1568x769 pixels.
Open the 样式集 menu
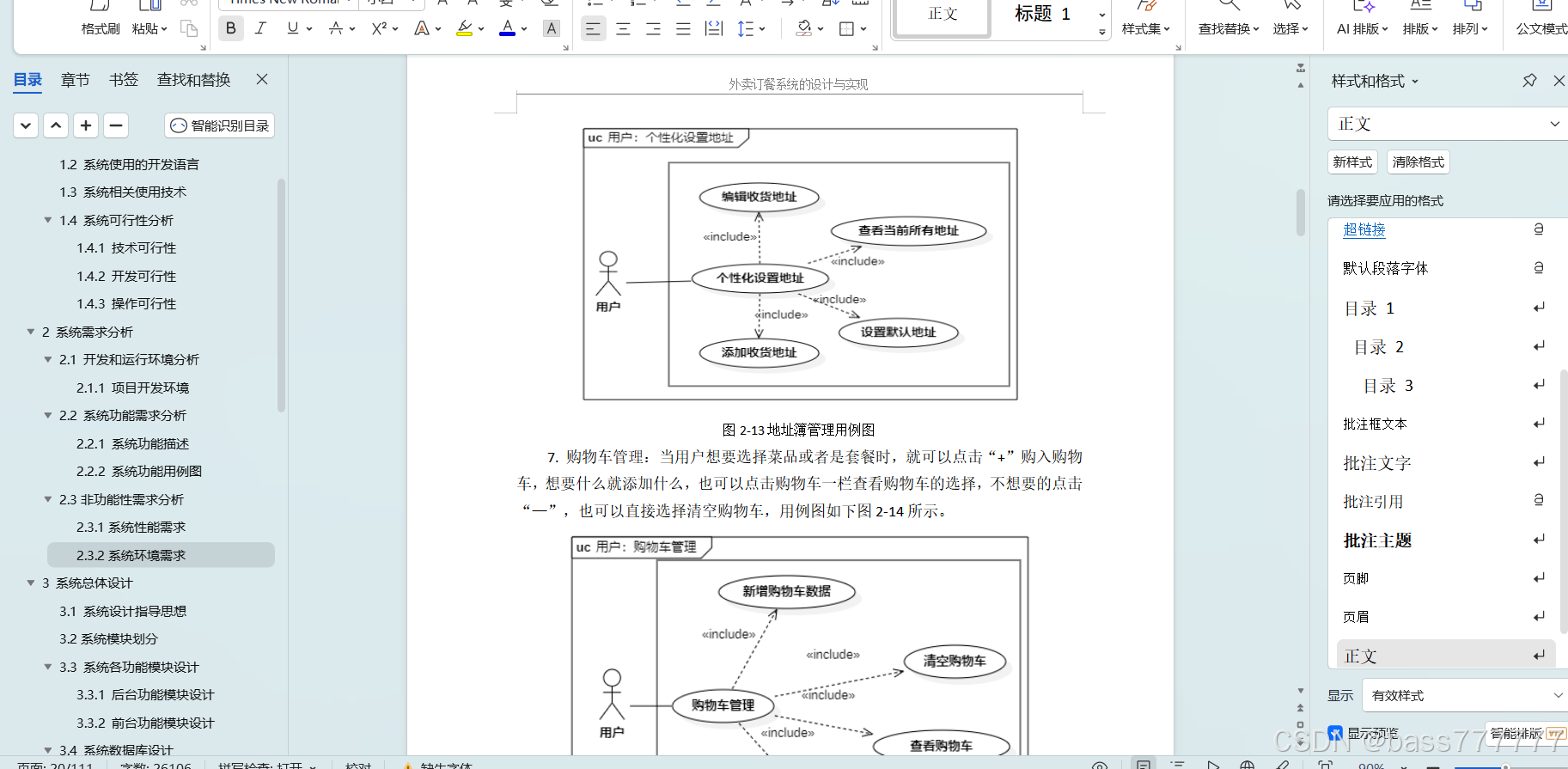[1146, 28]
